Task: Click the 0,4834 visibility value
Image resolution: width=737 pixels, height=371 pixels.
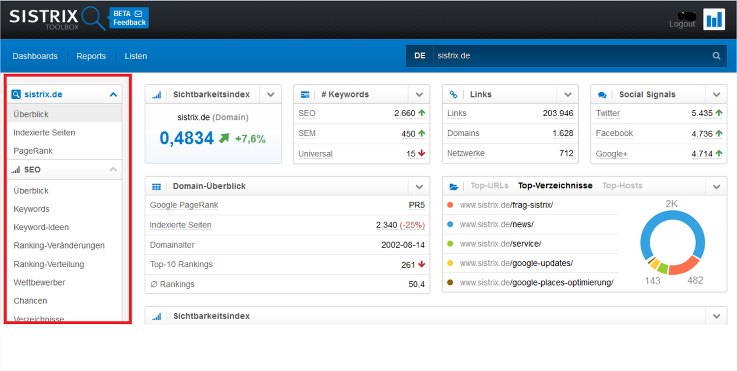Action: pyautogui.click(x=187, y=138)
